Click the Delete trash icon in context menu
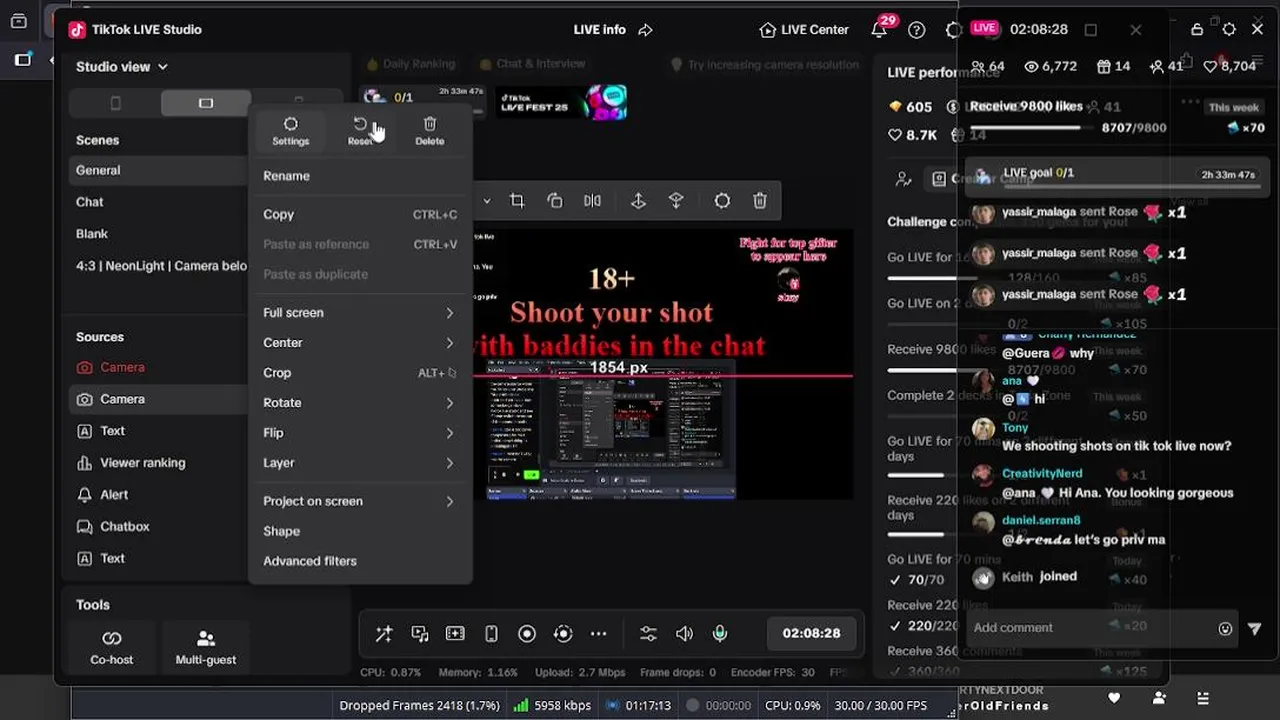This screenshot has width=1280, height=720. pos(429,130)
